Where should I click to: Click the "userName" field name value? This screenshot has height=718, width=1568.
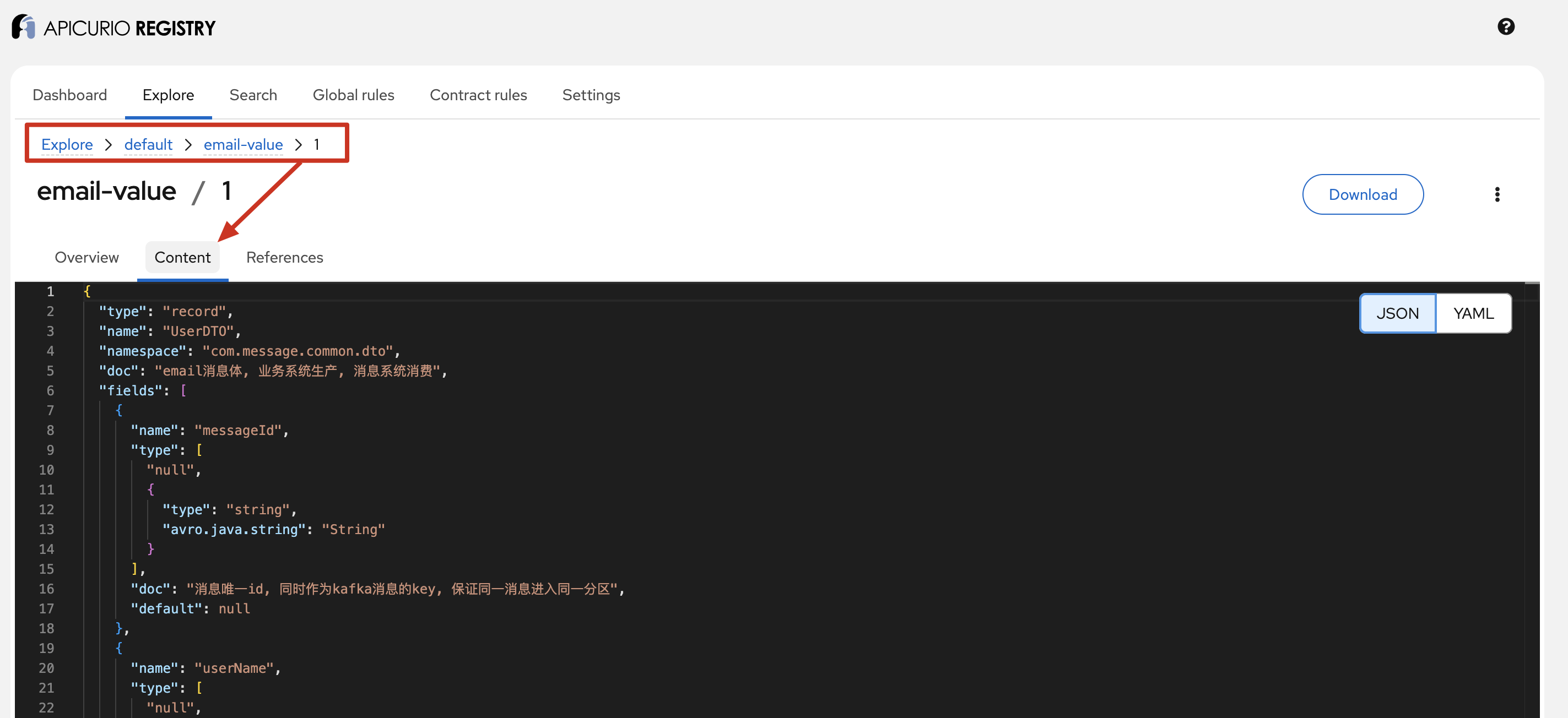234,668
